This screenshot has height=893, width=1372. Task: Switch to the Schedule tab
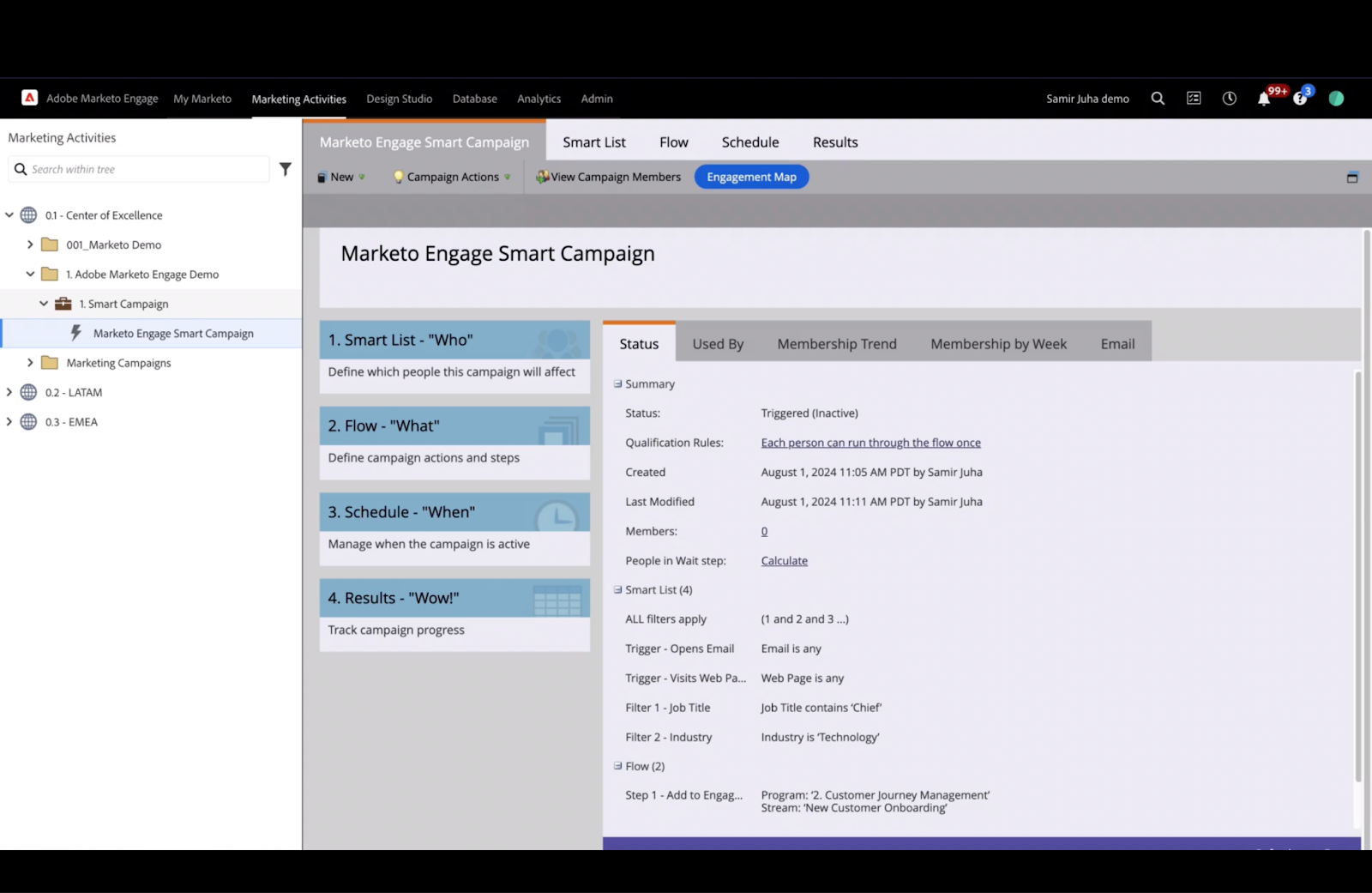(x=750, y=142)
